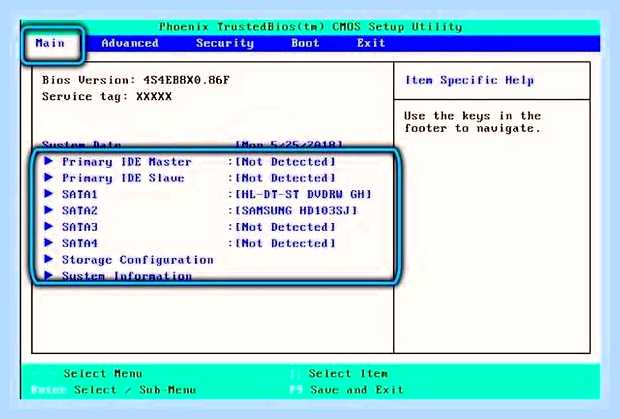Viewport: 620px width, 419px height.
Task: Click the Save and Exit footer hint
Action: point(356,390)
